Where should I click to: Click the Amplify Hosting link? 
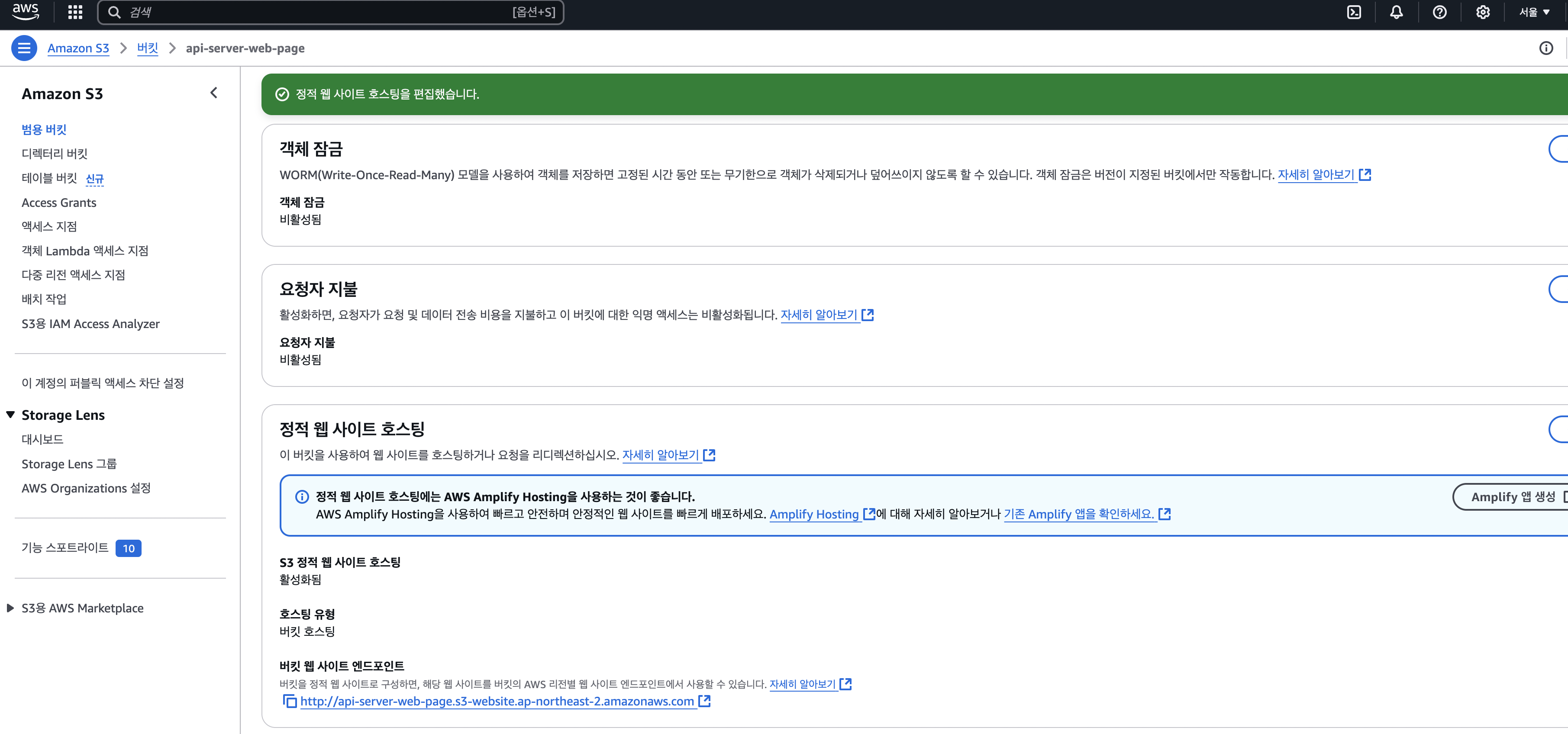814,514
